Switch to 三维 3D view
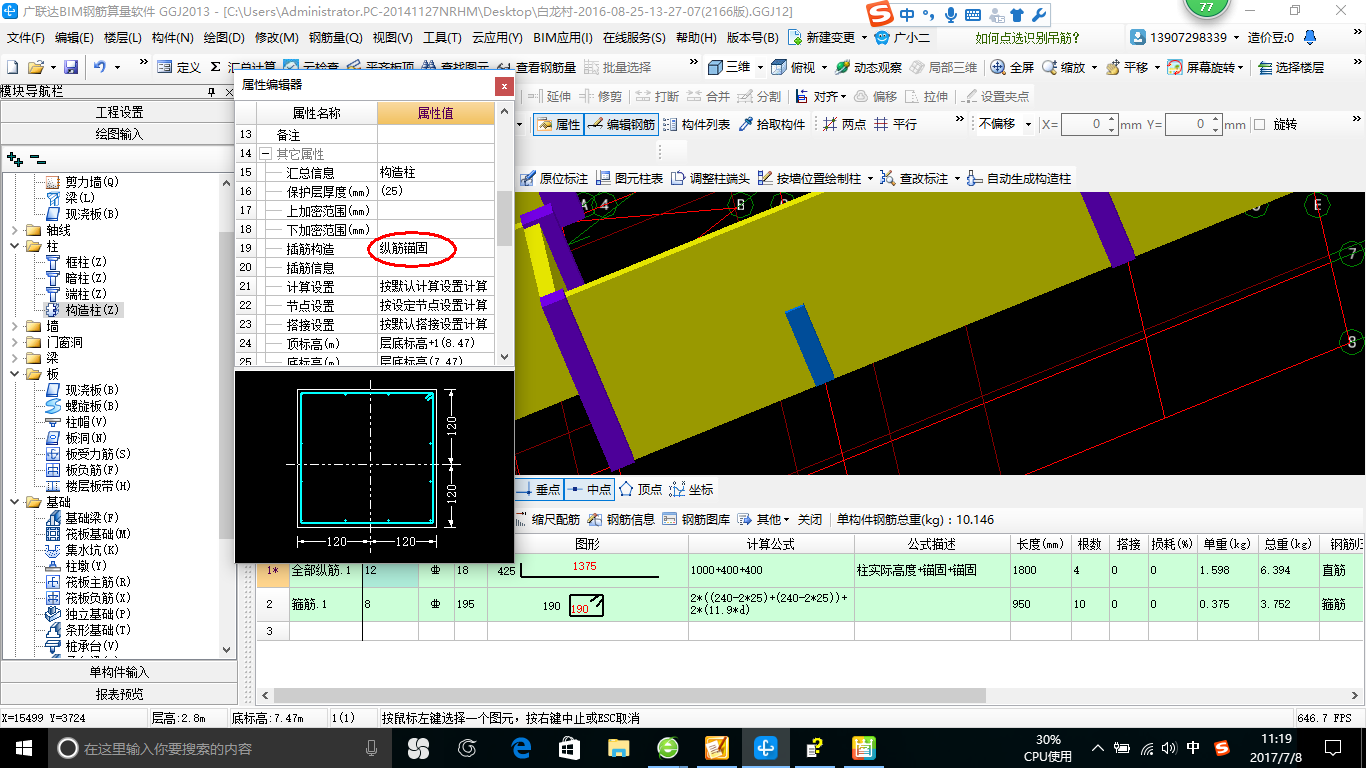 [x=730, y=67]
